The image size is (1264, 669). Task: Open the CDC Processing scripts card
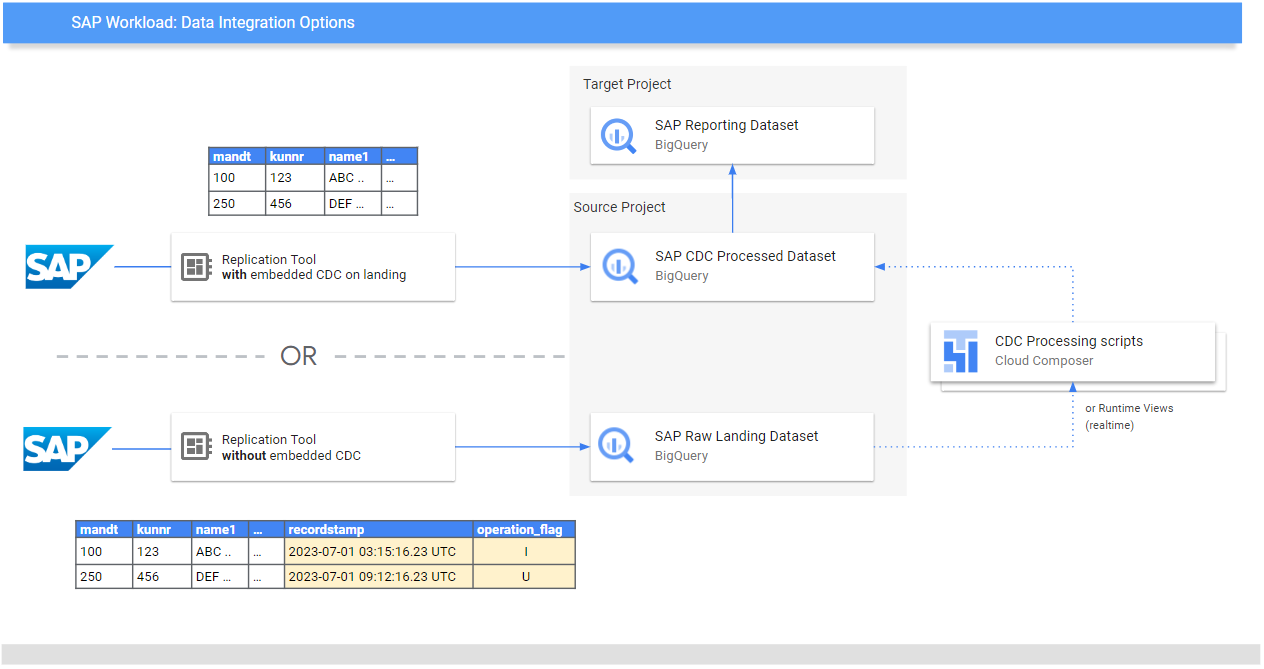[1073, 352]
